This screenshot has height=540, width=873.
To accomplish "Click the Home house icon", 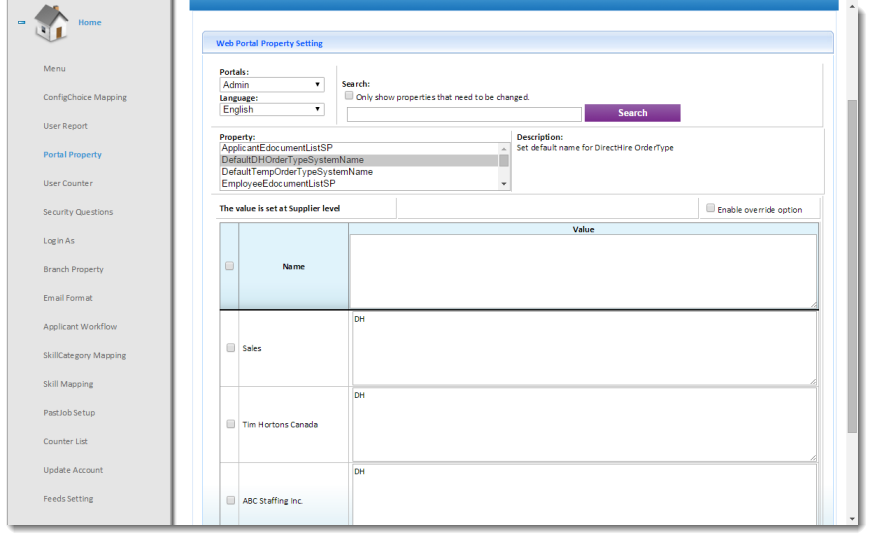I will pos(51,24).
